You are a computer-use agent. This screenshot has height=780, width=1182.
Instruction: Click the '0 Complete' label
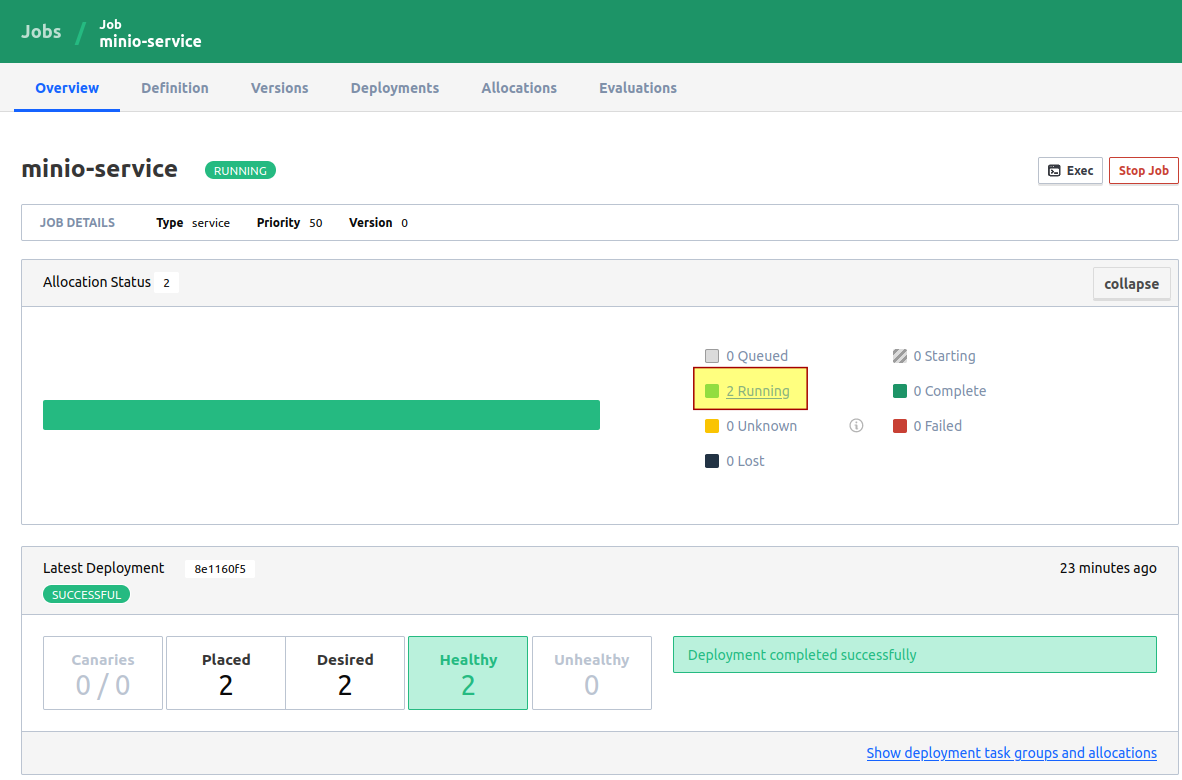pyautogui.click(x=950, y=391)
